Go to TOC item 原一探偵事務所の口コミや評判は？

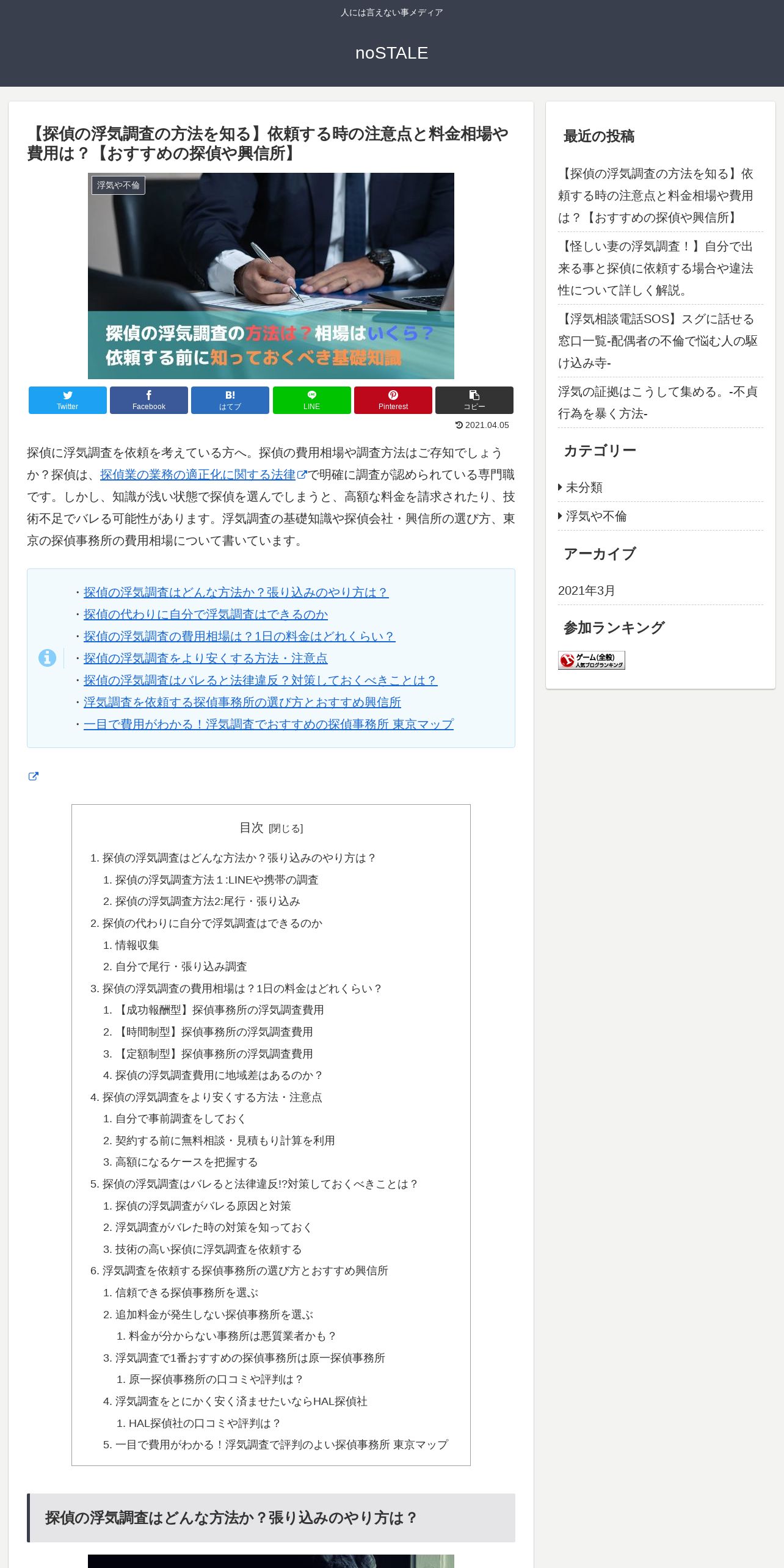216,1379
